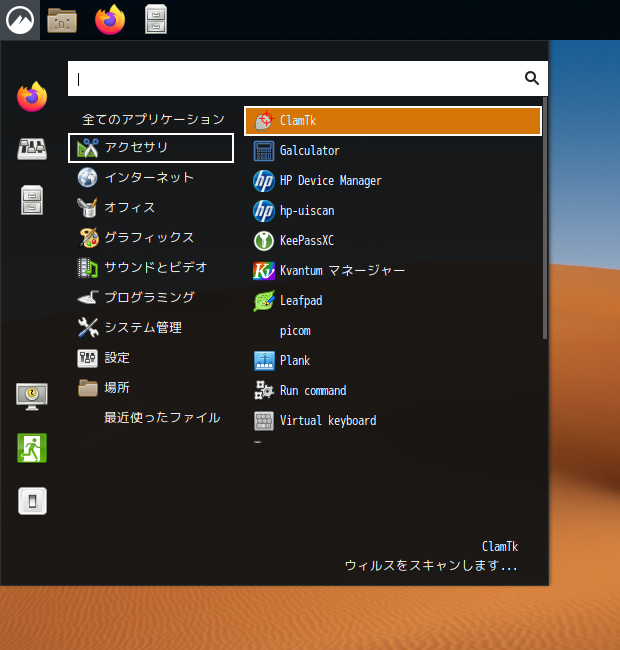Click the magnifier search icon

[532, 78]
